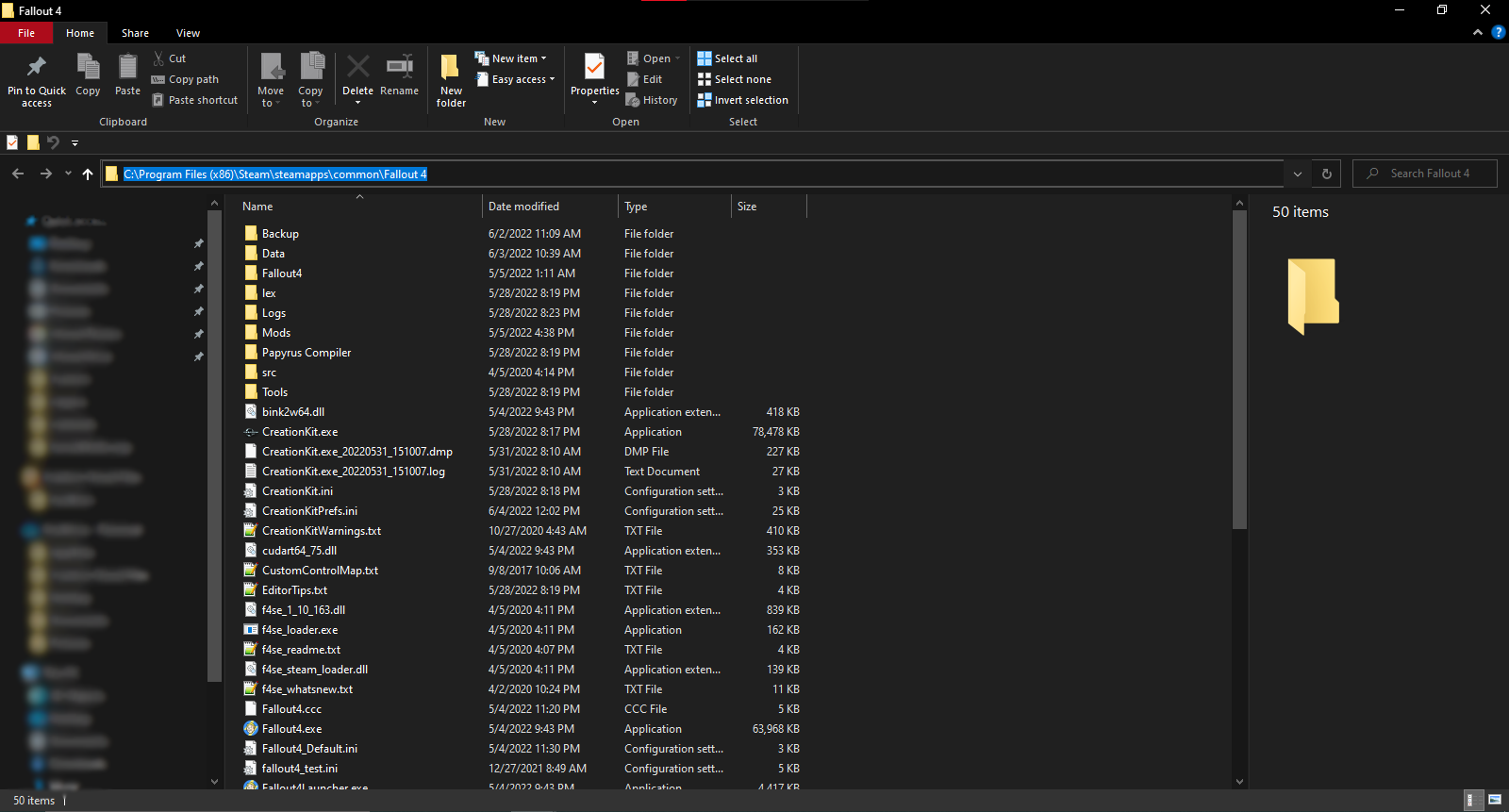The image size is (1509, 812).
Task: Click the red Delete X icon
Action: tap(357, 66)
